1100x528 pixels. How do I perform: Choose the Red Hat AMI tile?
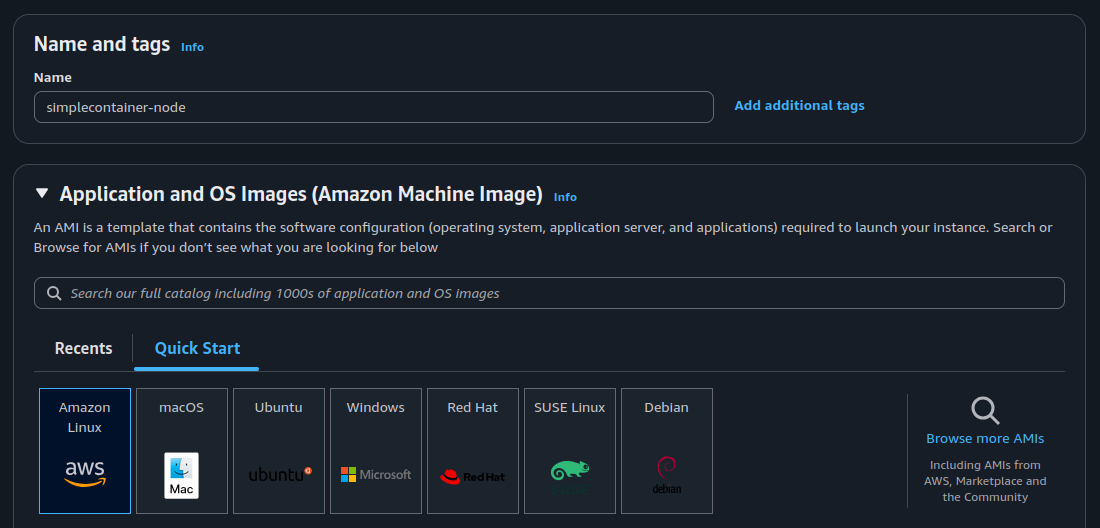tap(472, 451)
